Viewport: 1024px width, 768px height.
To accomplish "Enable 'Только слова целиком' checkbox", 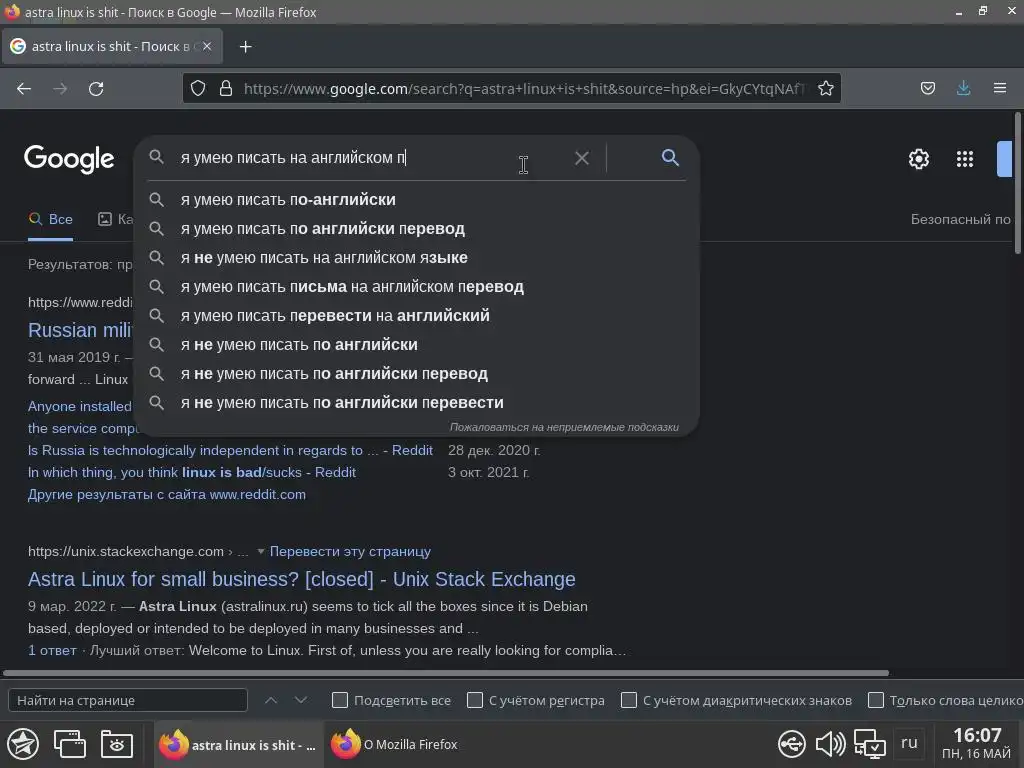I will (876, 700).
